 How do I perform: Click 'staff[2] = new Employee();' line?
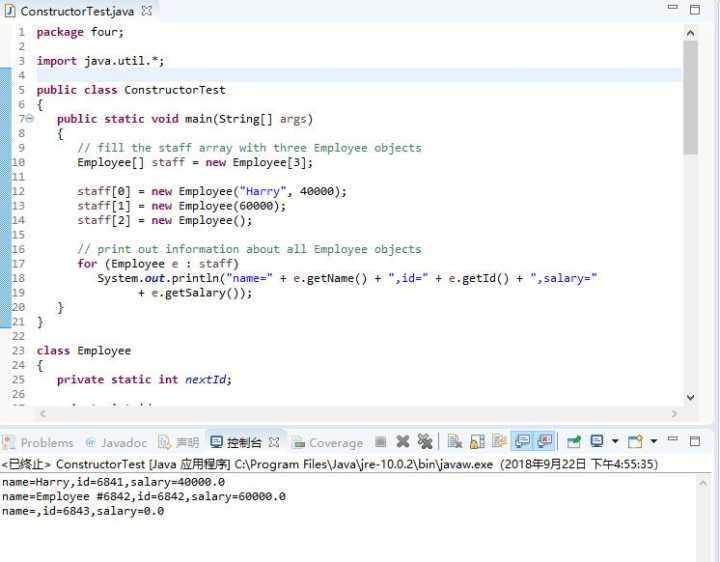tap(165, 220)
